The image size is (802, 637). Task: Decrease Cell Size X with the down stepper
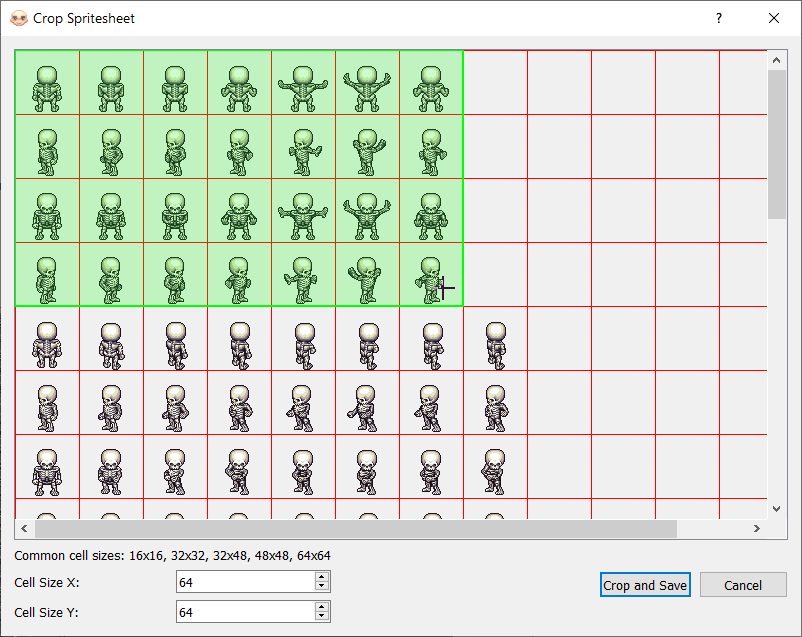(x=321, y=586)
